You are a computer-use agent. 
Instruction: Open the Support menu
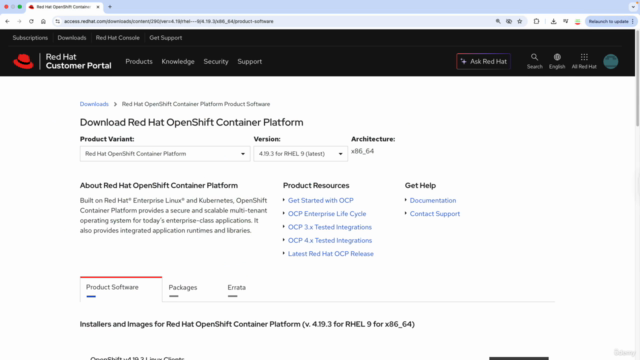point(249,61)
